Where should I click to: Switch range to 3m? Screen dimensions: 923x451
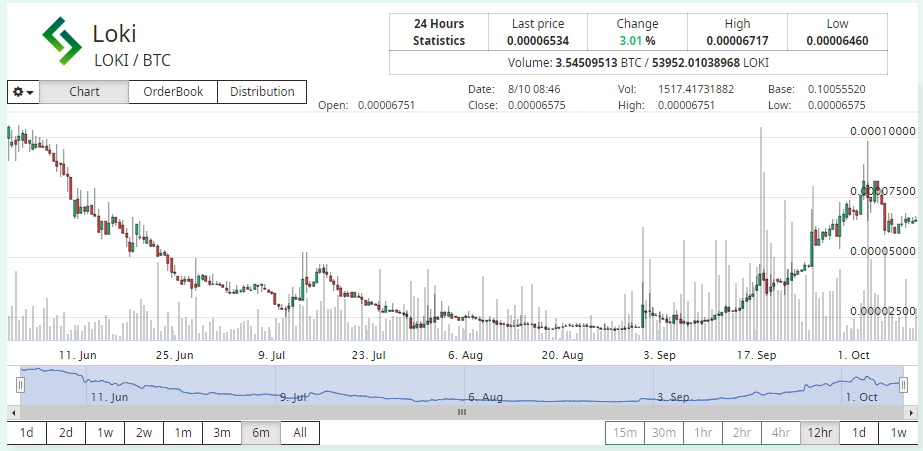pyautogui.click(x=222, y=433)
